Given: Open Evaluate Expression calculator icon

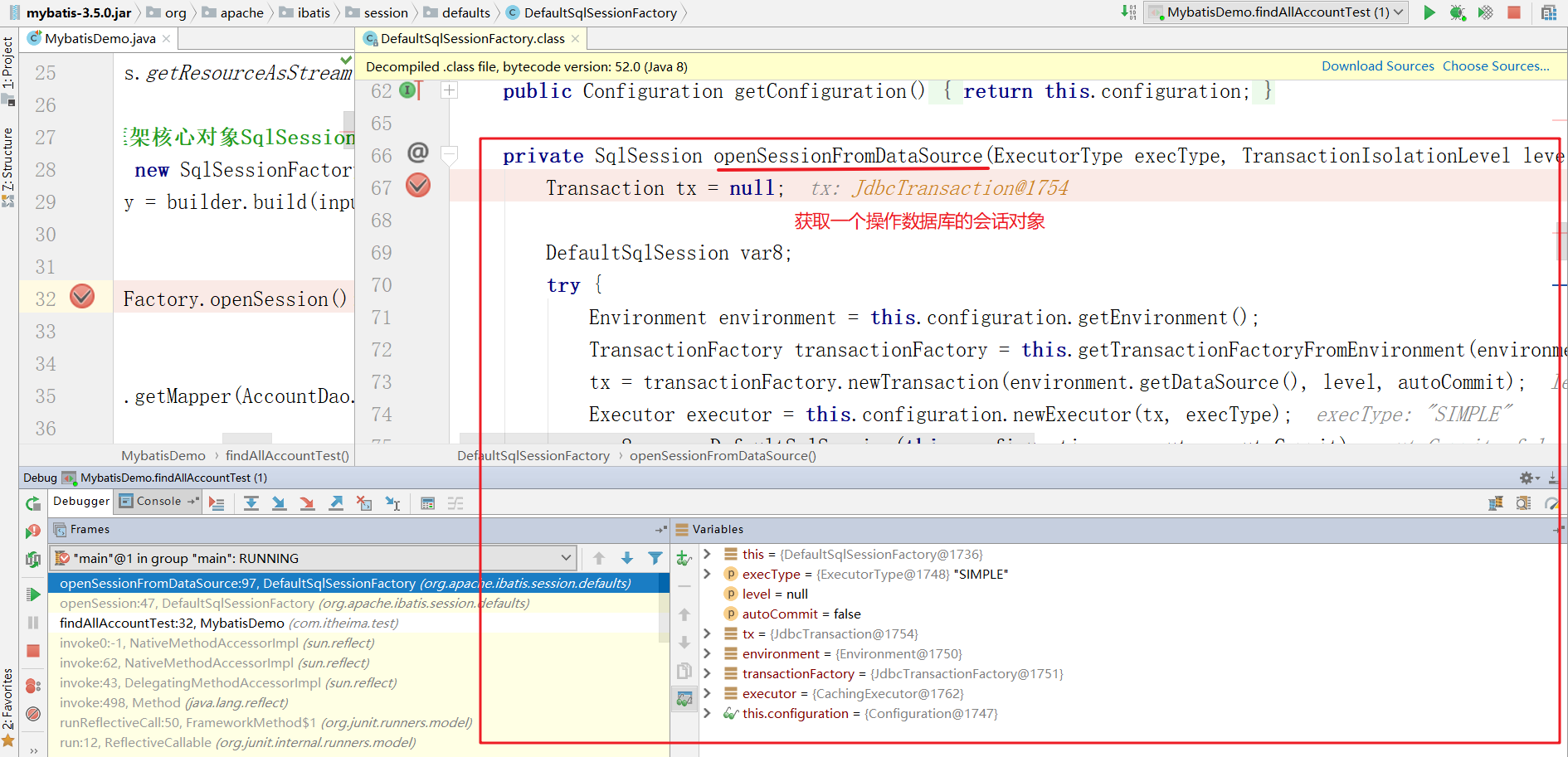Looking at the screenshot, I should pyautogui.click(x=427, y=503).
